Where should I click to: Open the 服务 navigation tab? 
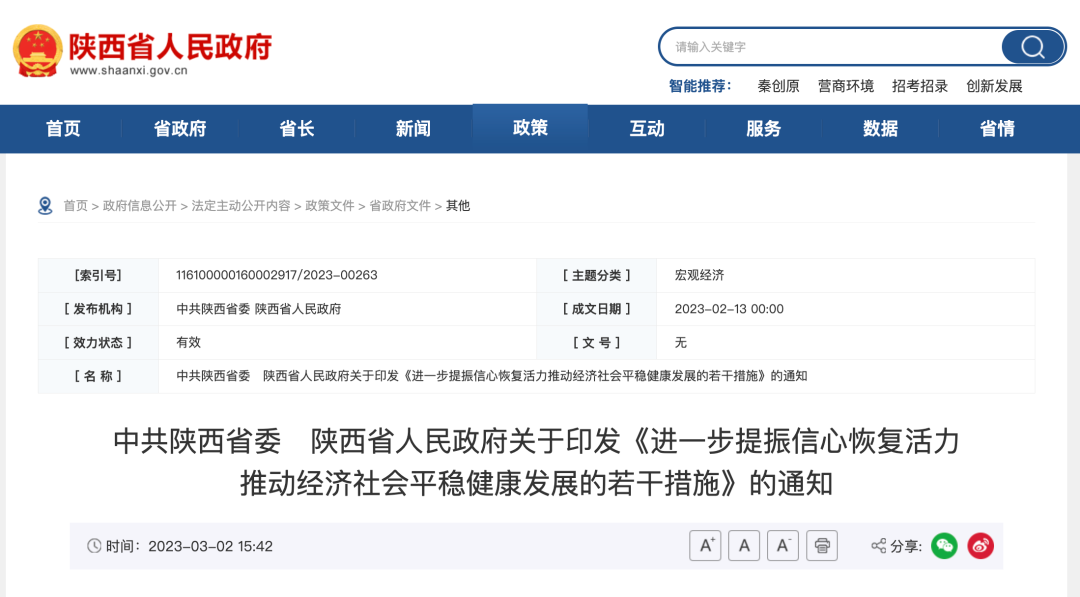tap(763, 129)
